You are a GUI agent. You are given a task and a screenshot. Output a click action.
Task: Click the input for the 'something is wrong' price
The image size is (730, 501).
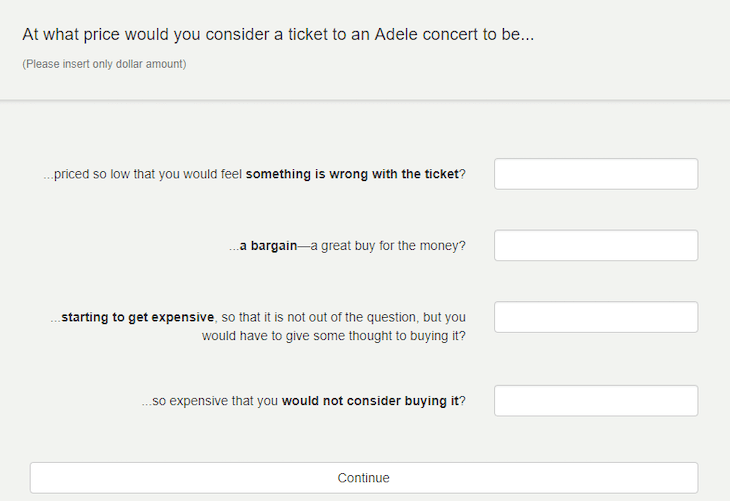tap(596, 174)
